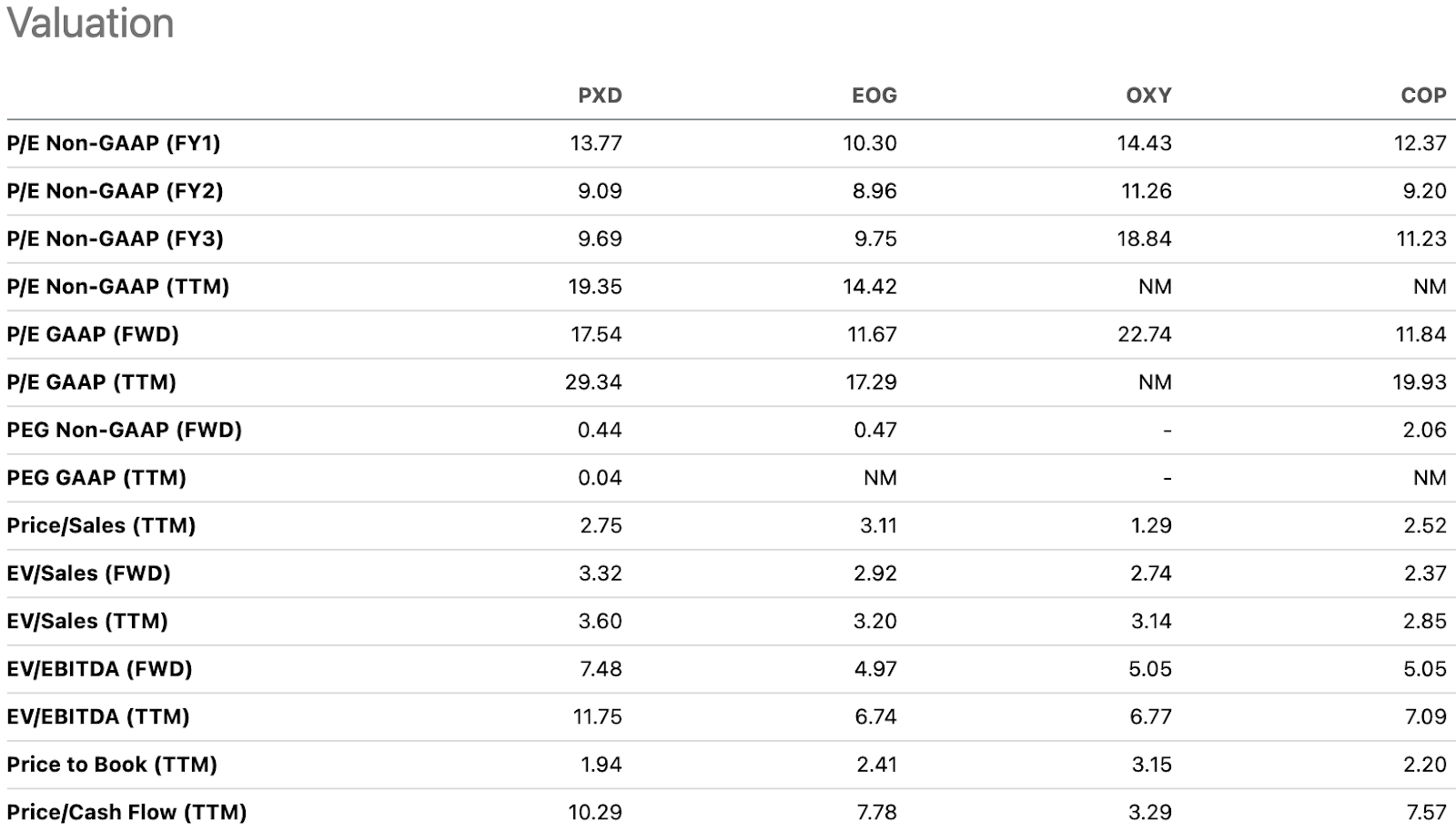Viewport: 1456px width, 832px height.
Task: Click PXD's P/E GAAP (TTM) value 29.34
Action: pos(593,382)
